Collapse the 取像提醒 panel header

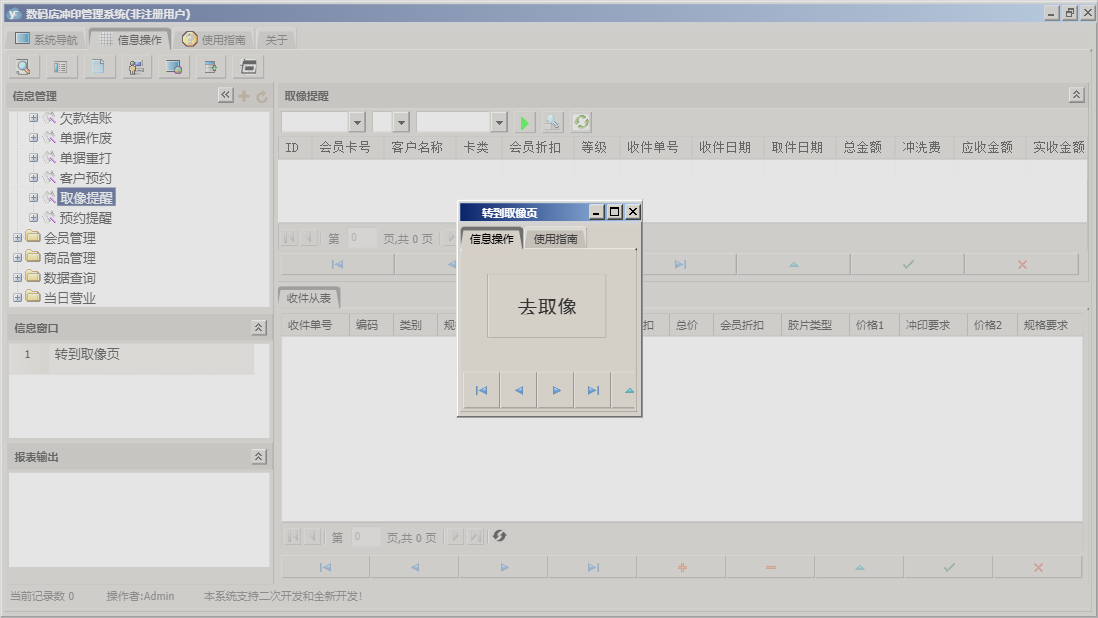[1077, 95]
